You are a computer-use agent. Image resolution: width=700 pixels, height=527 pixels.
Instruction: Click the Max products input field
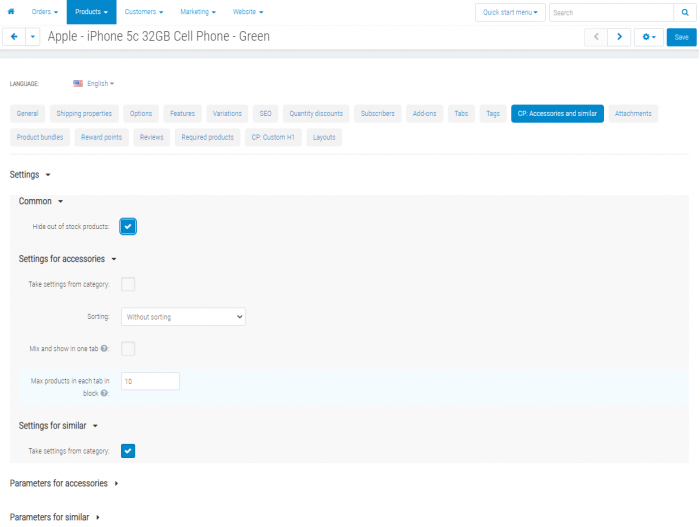point(150,381)
